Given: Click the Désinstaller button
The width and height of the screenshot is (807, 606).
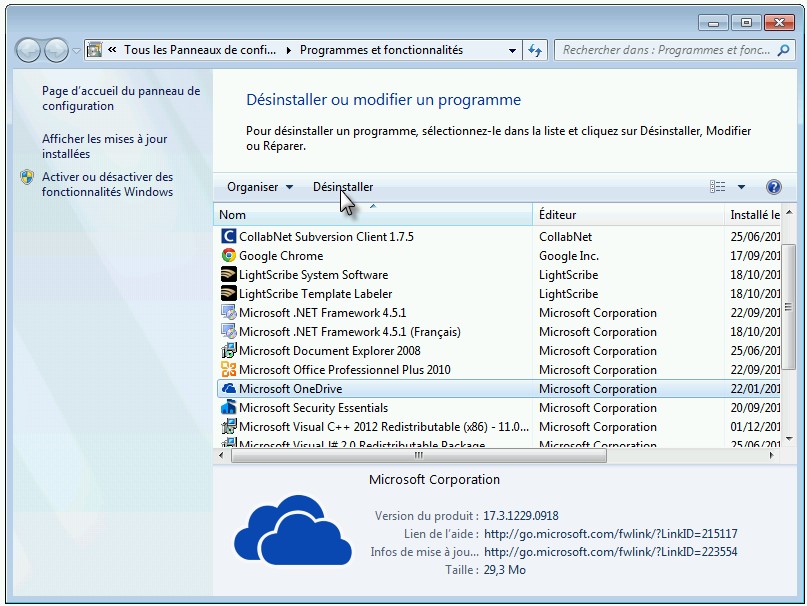Looking at the screenshot, I should [x=343, y=187].
